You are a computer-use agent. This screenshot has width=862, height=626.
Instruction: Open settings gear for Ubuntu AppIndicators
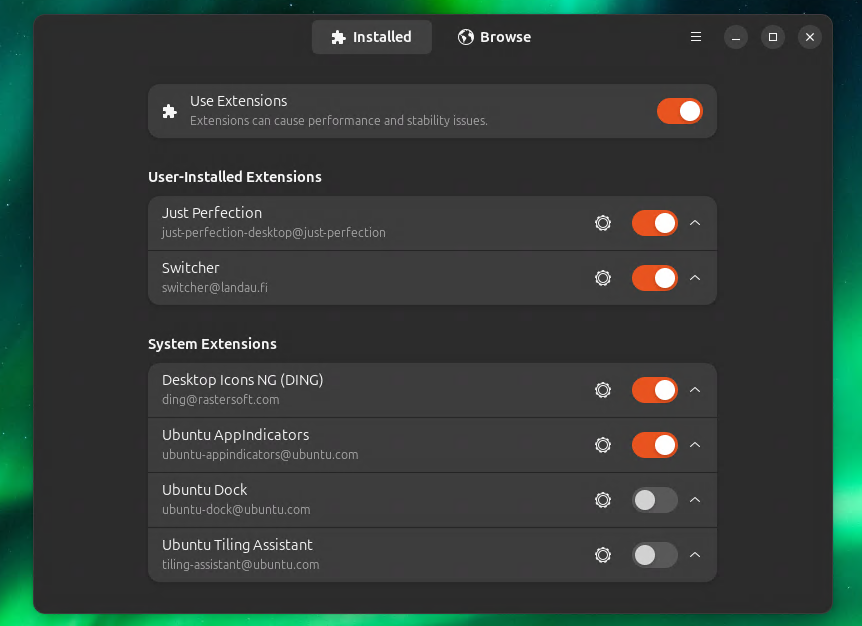[x=603, y=445]
